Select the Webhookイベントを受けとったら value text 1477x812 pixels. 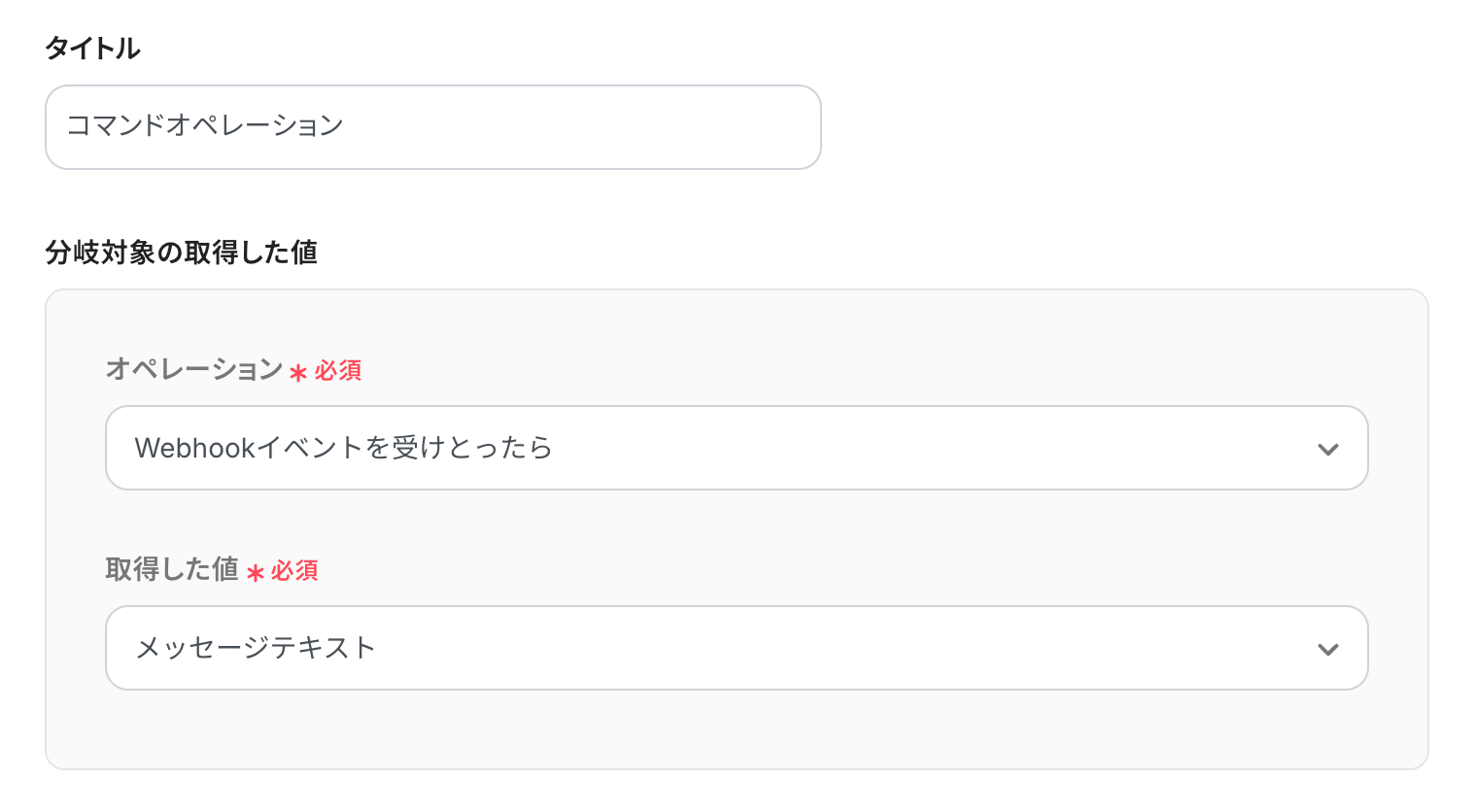(343, 448)
